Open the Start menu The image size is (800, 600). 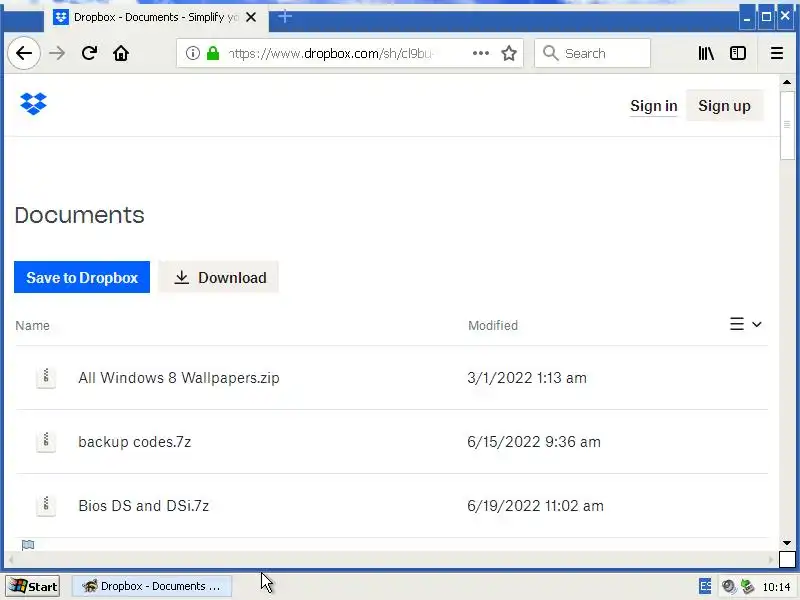(x=33, y=586)
